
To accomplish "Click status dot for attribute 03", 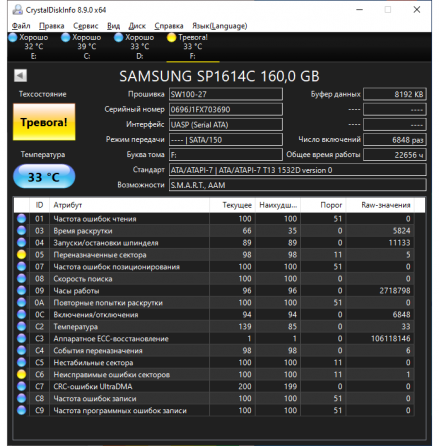I will pos(21,231).
